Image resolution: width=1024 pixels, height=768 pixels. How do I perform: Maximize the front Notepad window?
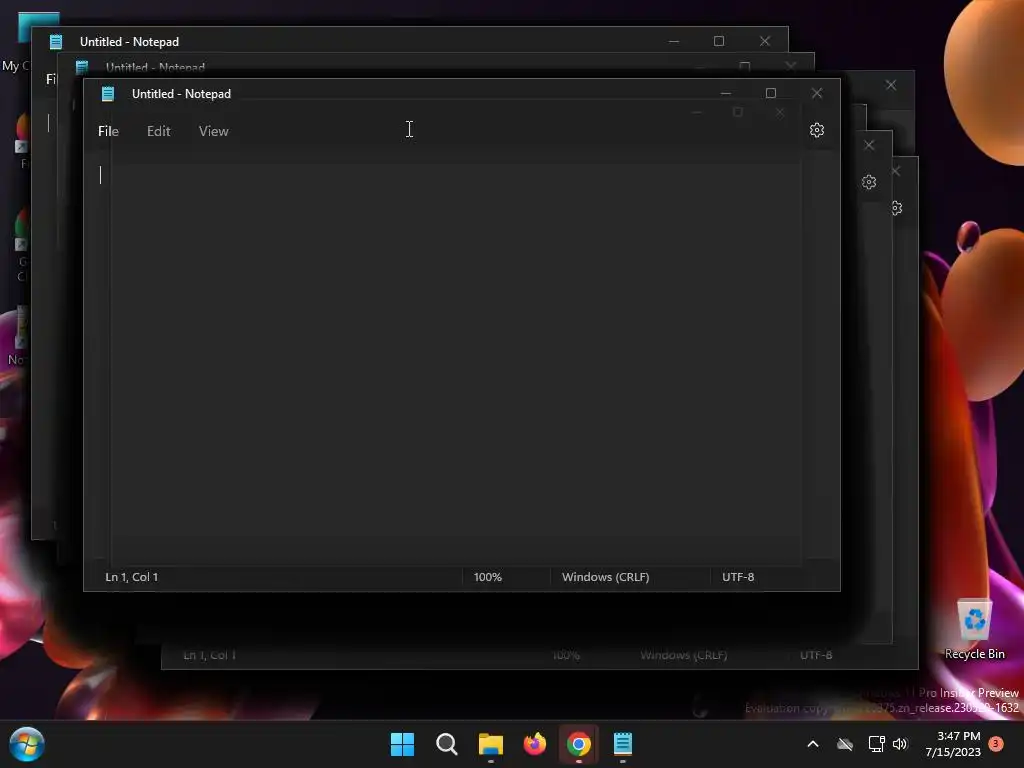(x=771, y=93)
